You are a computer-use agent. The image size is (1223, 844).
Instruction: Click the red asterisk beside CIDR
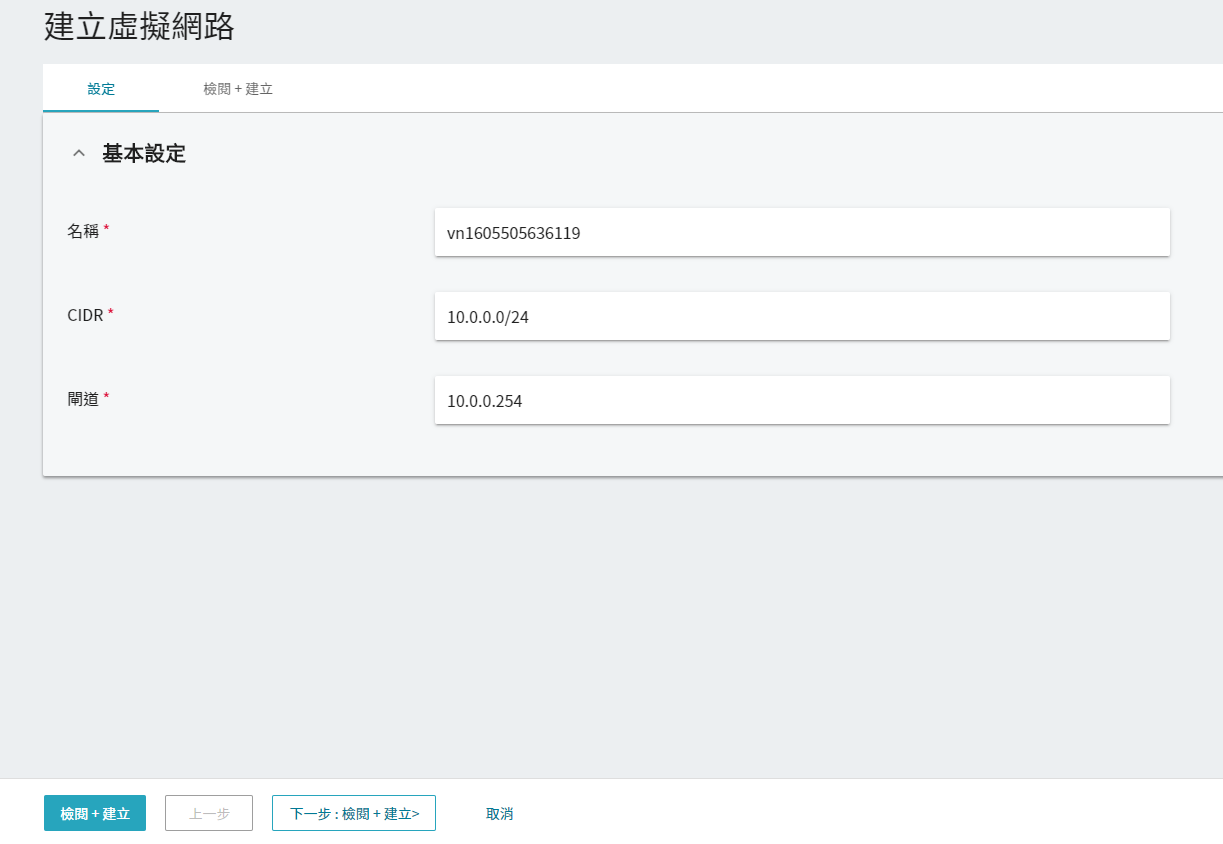[111, 313]
